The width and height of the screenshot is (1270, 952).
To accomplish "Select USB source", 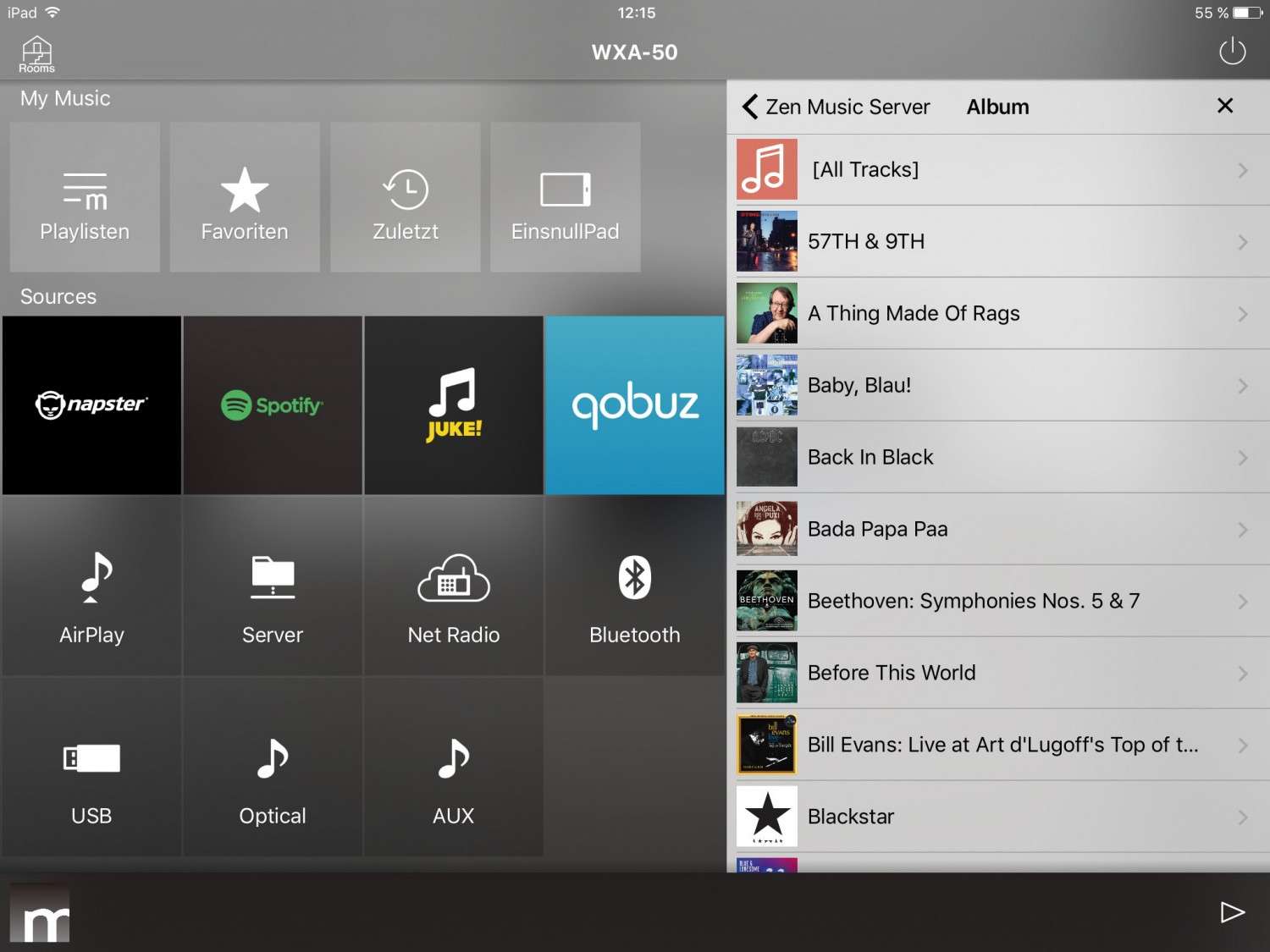I will coord(91,768).
